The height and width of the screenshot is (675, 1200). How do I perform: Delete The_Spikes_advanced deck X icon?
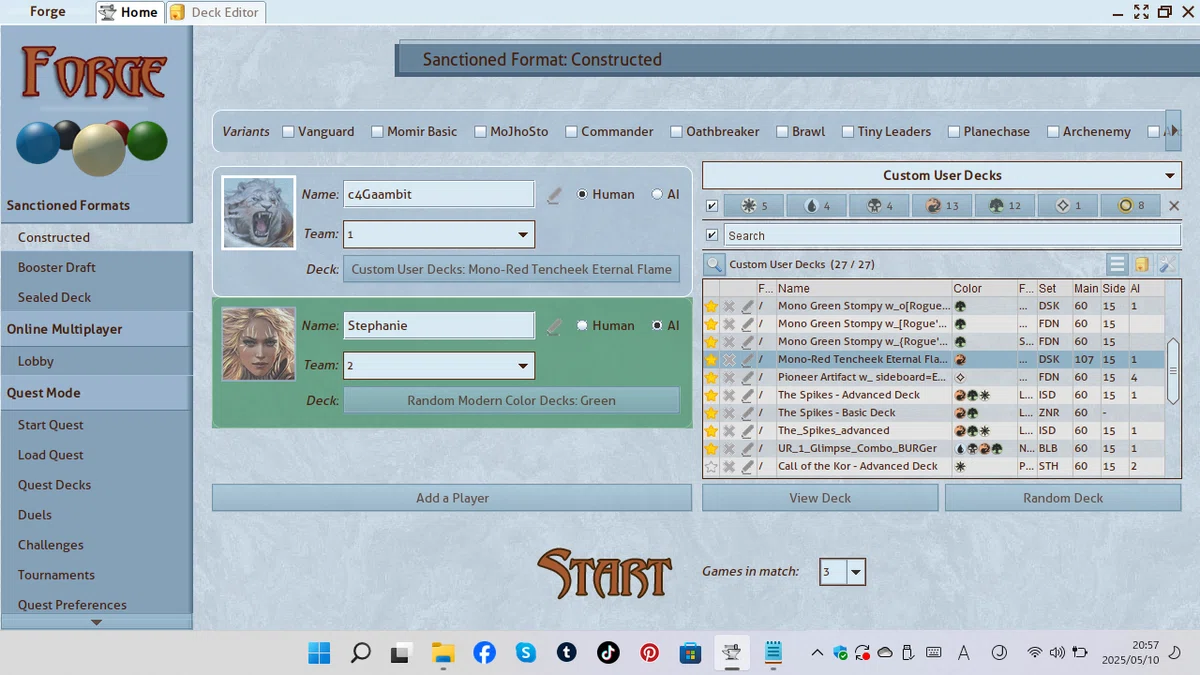[x=729, y=431]
